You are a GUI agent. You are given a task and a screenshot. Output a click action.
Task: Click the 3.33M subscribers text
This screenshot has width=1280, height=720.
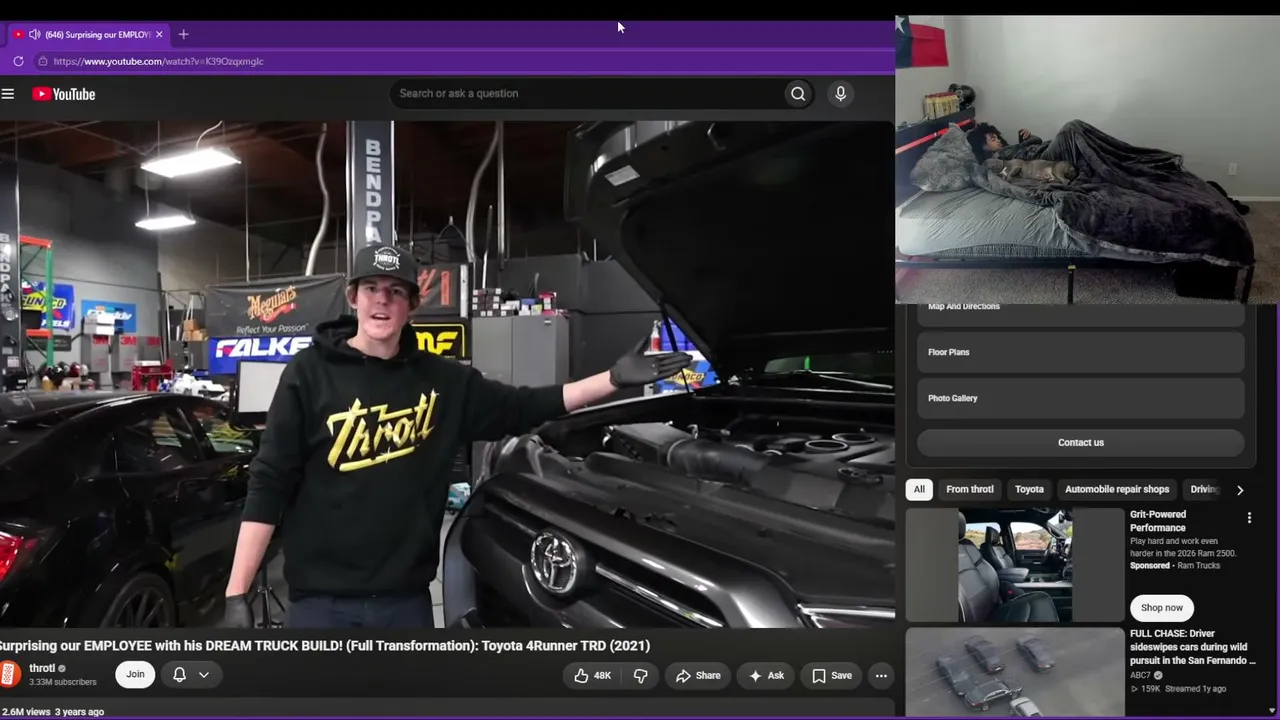pos(63,682)
